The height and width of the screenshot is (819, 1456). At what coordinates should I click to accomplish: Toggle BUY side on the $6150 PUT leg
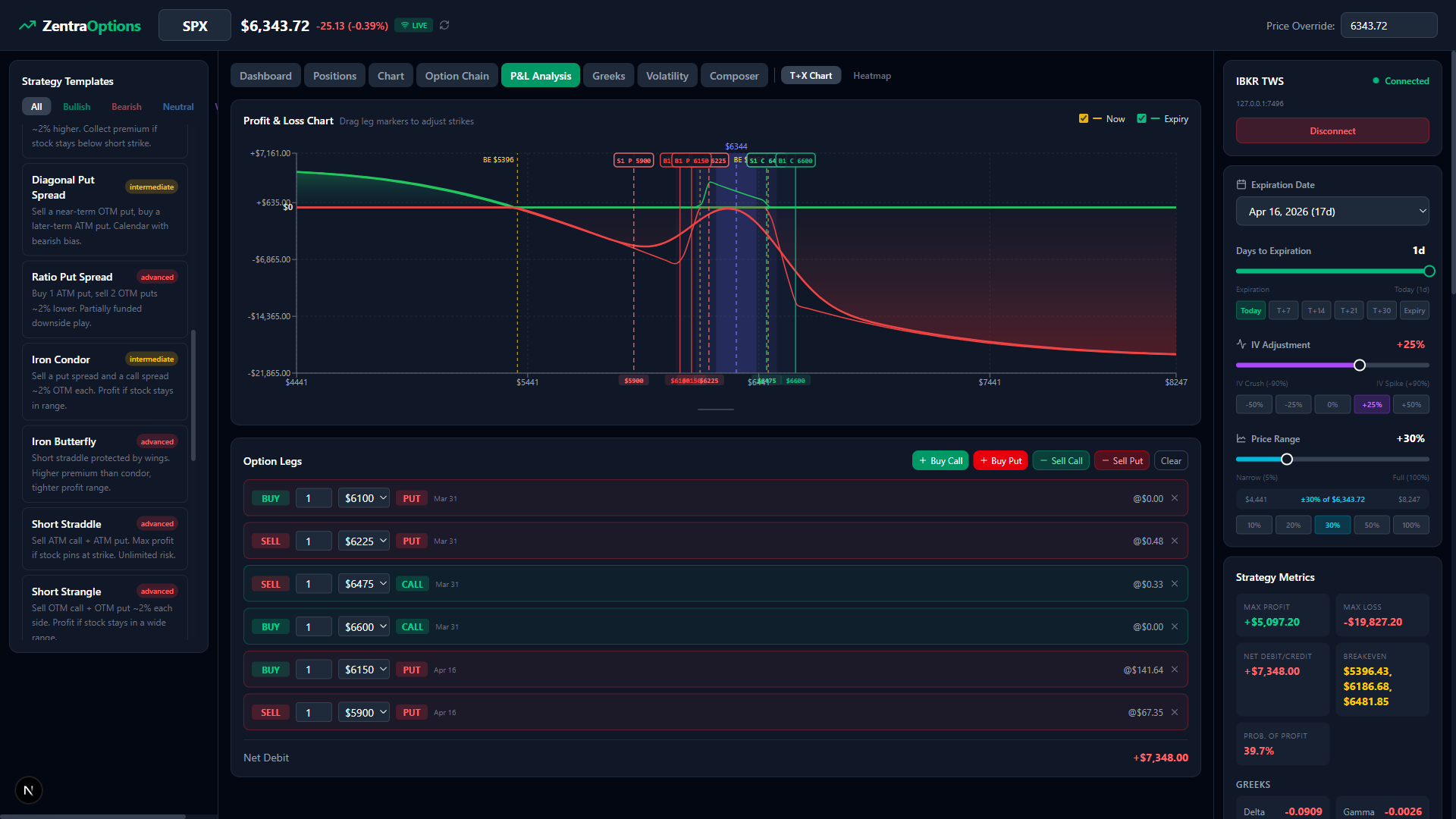pos(271,670)
